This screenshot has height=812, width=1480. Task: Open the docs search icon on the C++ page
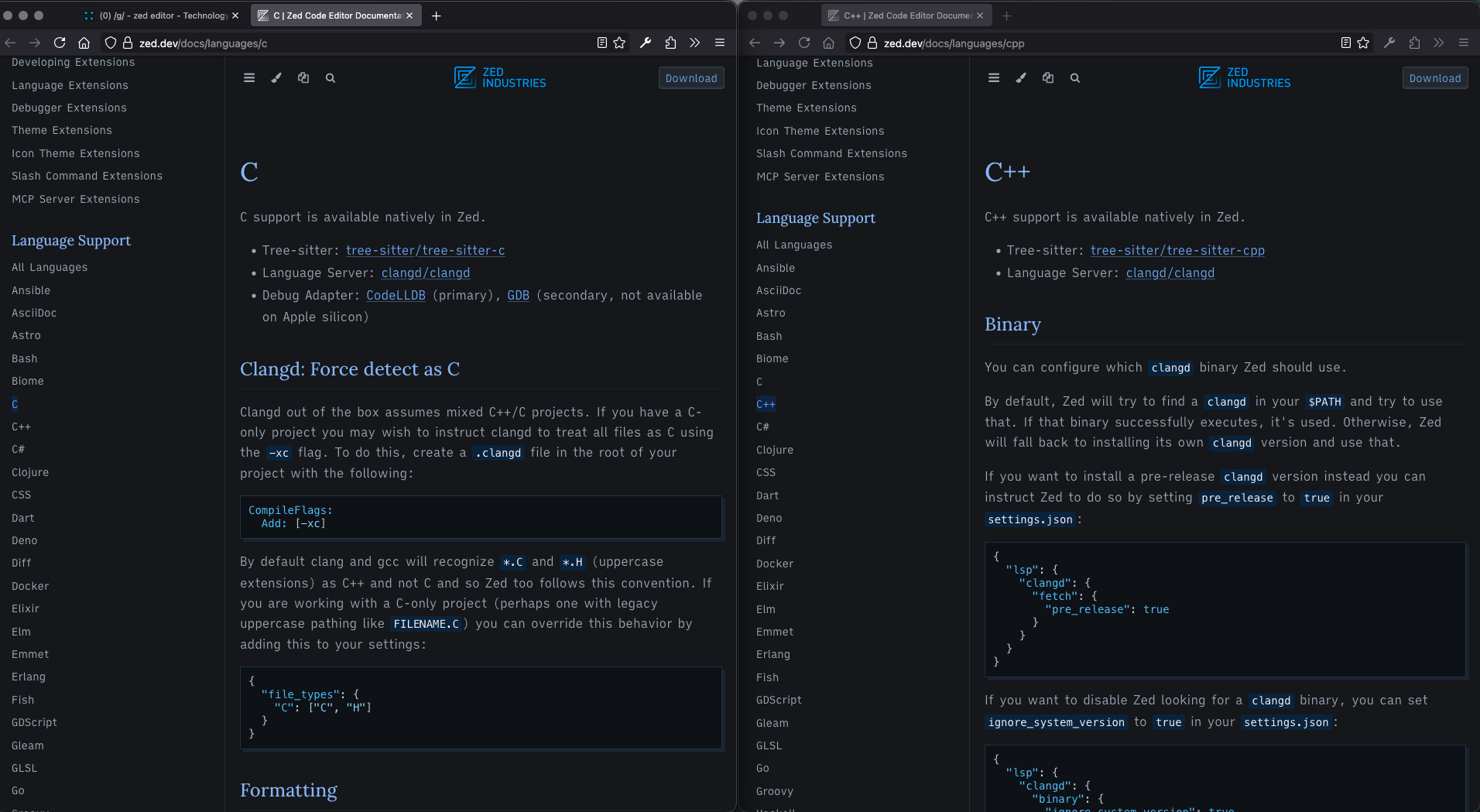point(1075,78)
